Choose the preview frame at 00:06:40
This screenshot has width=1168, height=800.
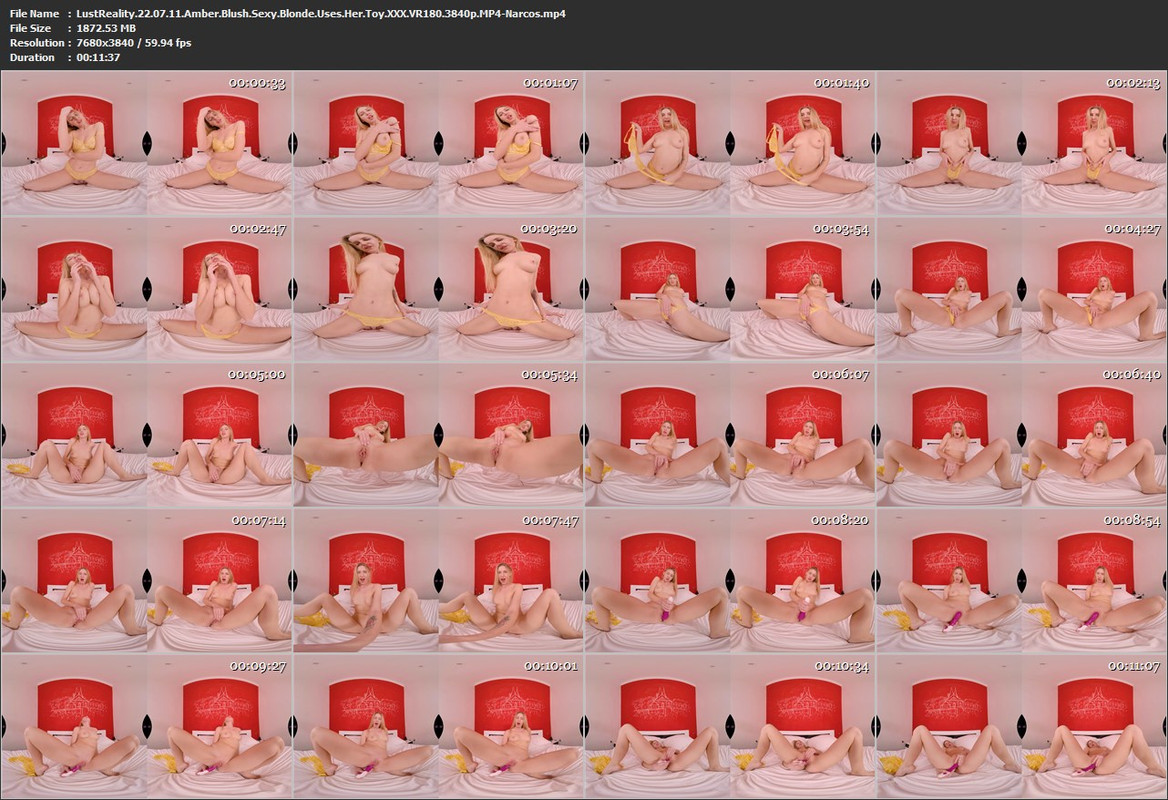pos(1021,436)
